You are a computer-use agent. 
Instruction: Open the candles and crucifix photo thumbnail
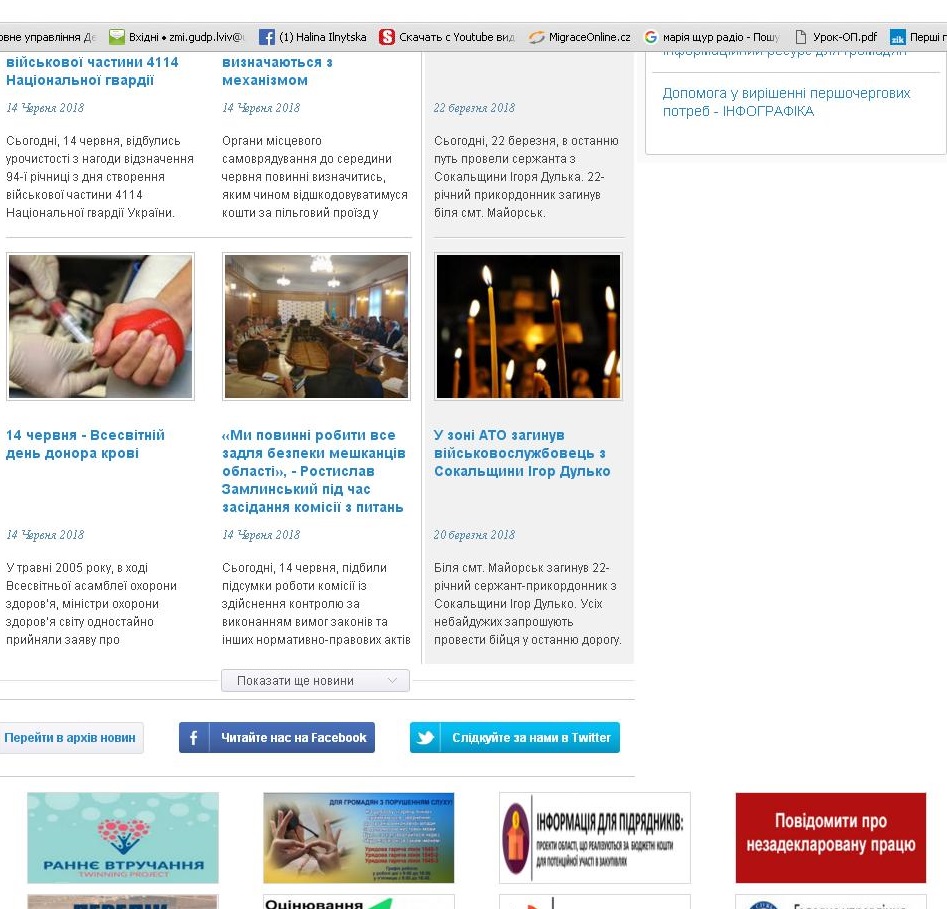point(528,326)
